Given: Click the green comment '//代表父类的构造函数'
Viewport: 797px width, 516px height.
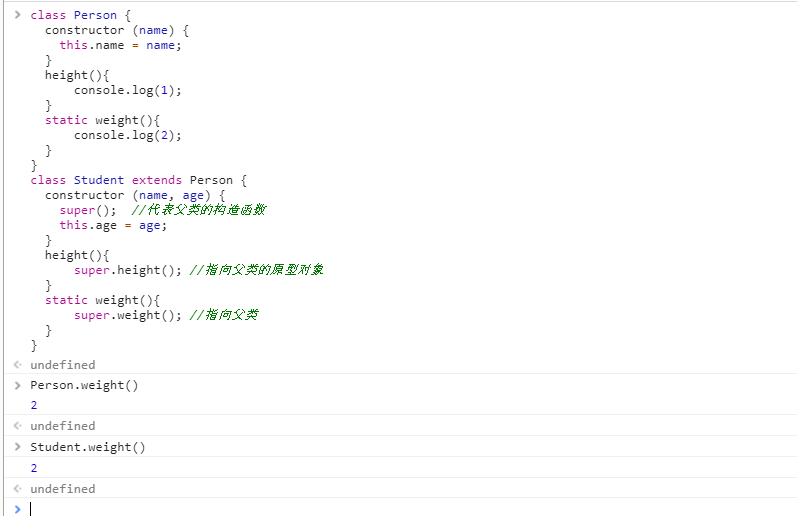Looking at the screenshot, I should tap(199, 210).
